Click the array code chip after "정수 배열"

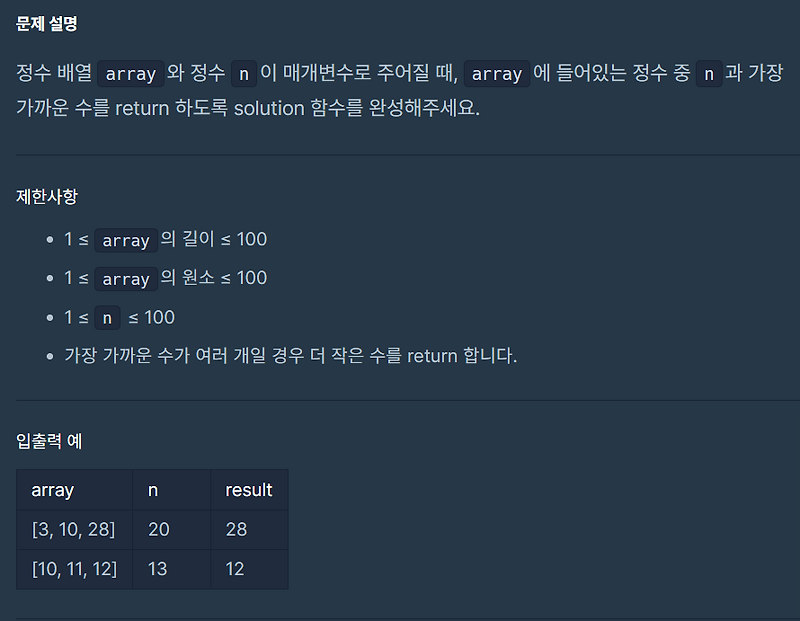point(131,74)
